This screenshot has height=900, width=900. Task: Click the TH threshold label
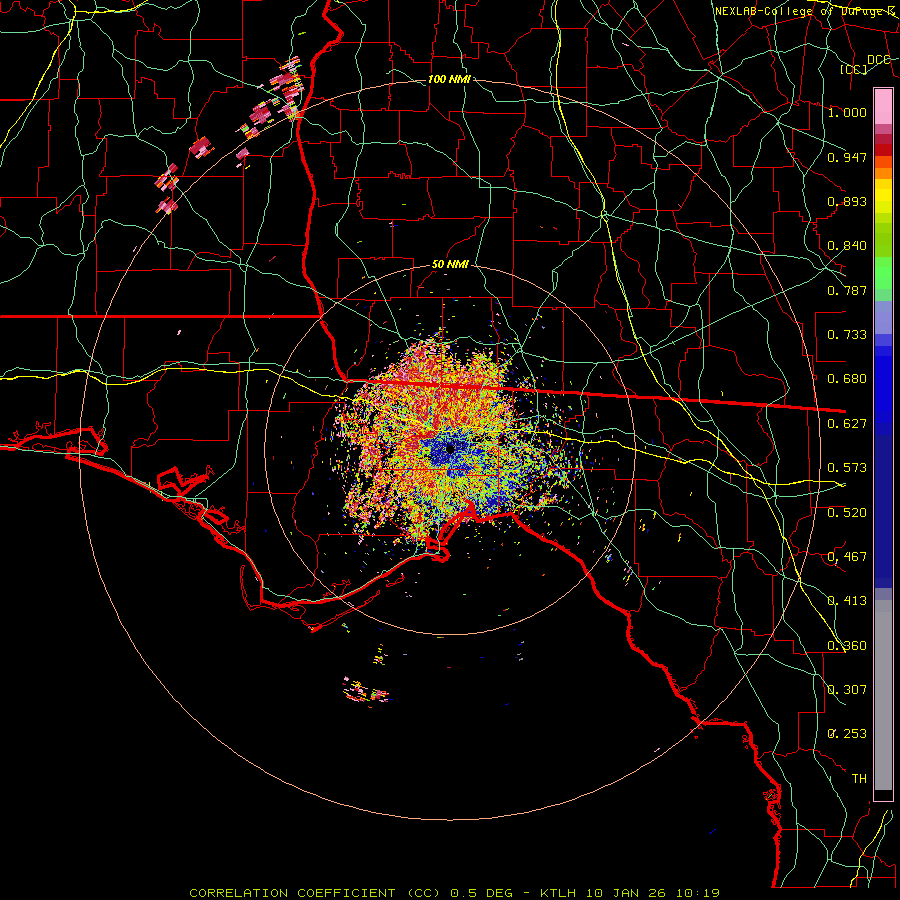pos(859,779)
